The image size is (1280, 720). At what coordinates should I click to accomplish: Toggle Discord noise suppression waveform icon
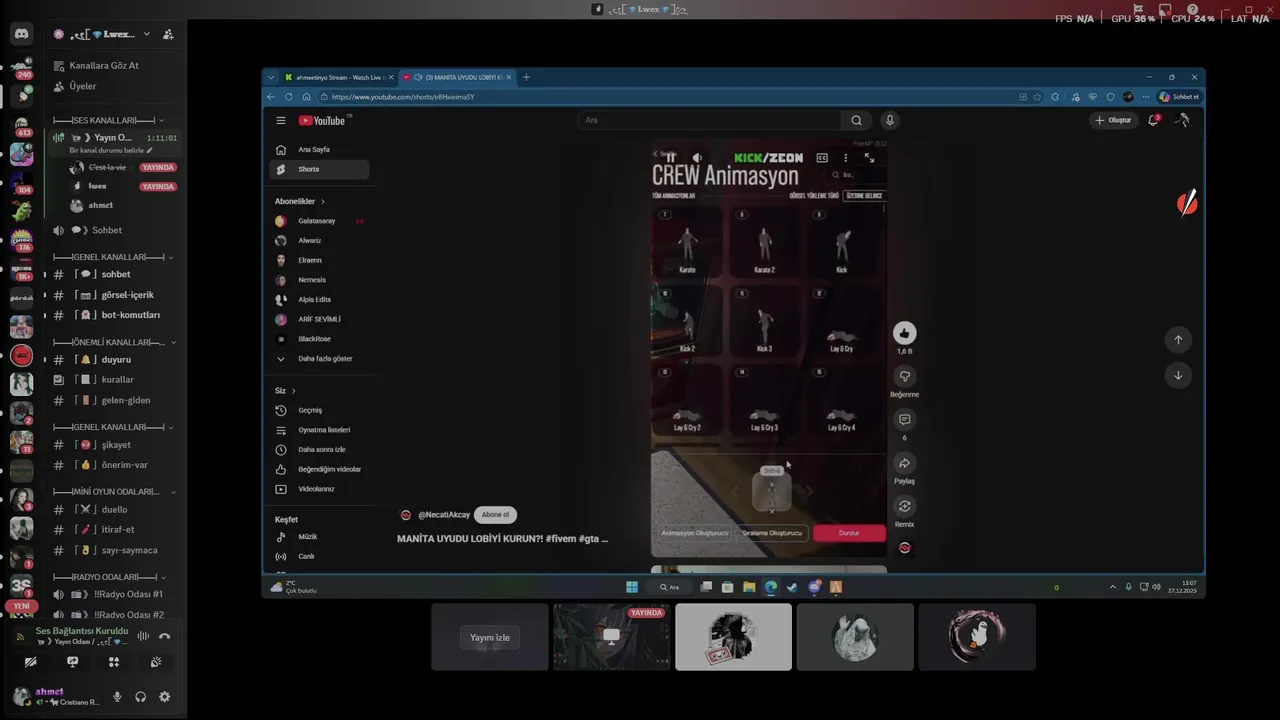[x=143, y=636]
